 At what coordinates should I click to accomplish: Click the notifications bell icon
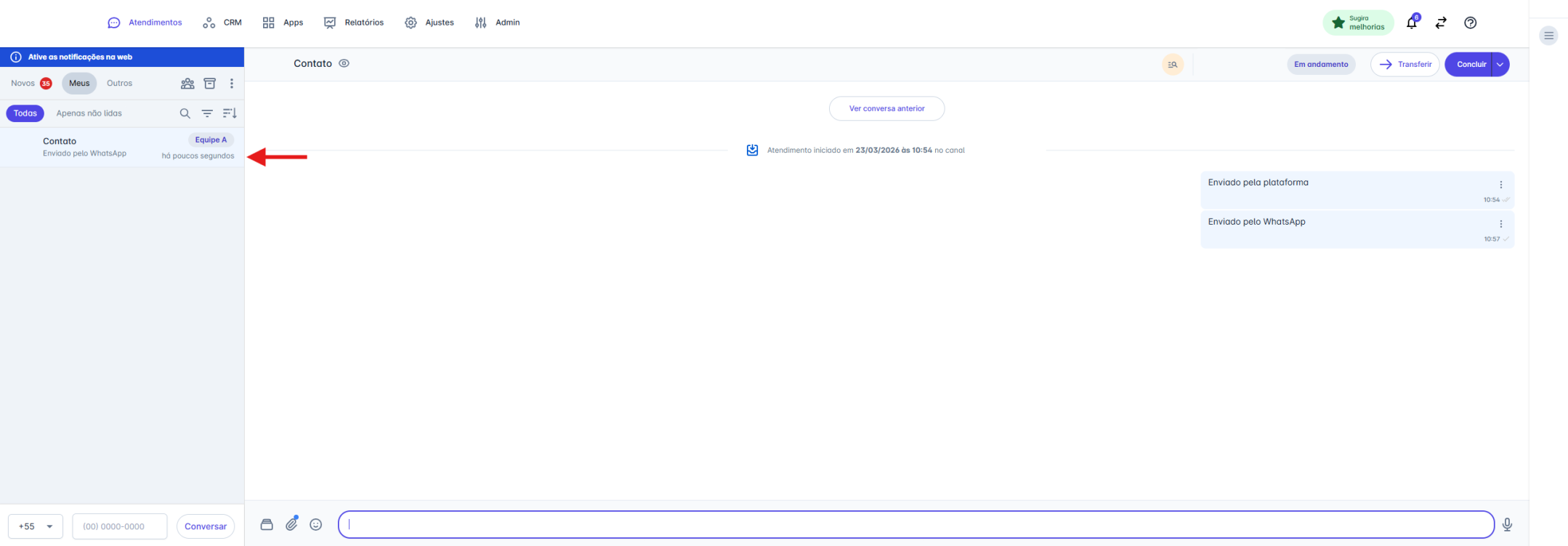pos(1411,23)
